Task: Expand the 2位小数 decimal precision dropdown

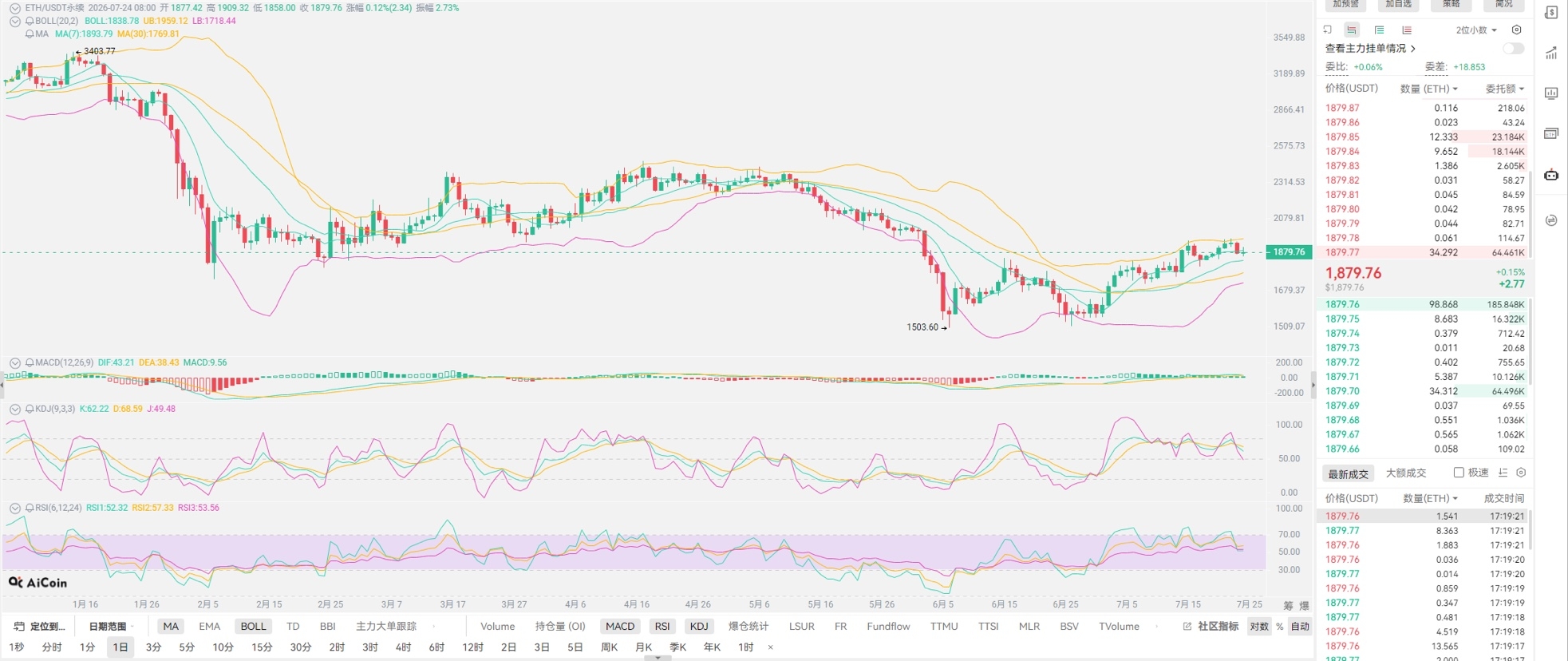Action: click(x=1476, y=30)
